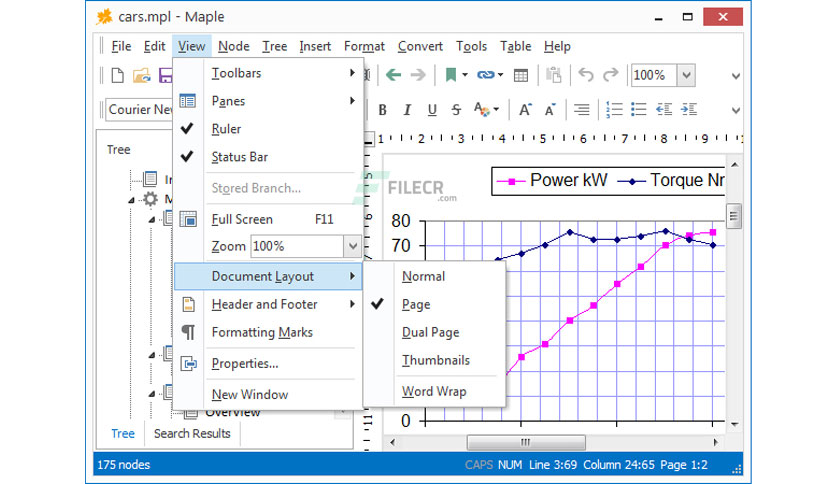Click the Redo icon

[610, 75]
